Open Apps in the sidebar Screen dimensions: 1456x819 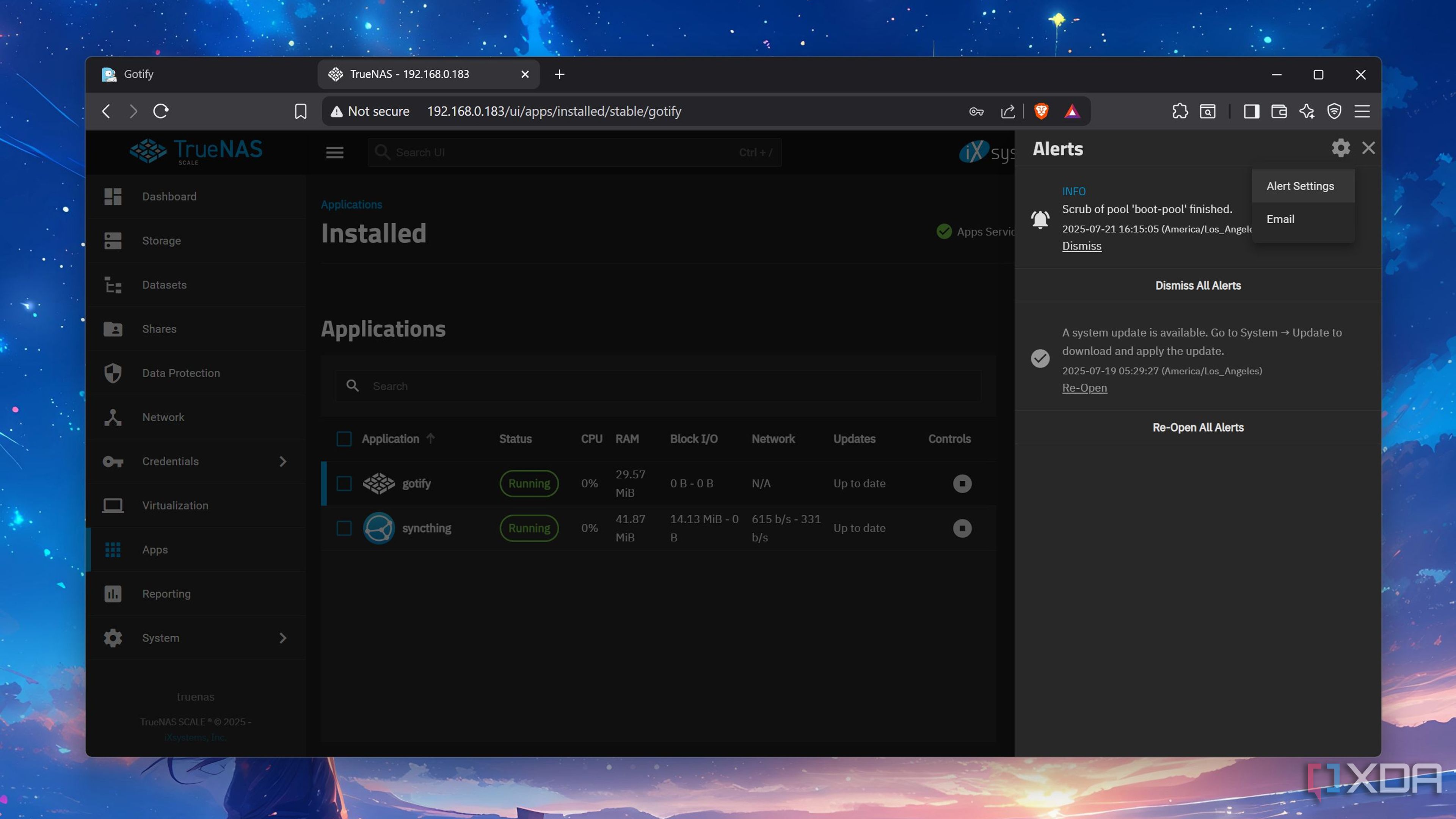point(196,549)
